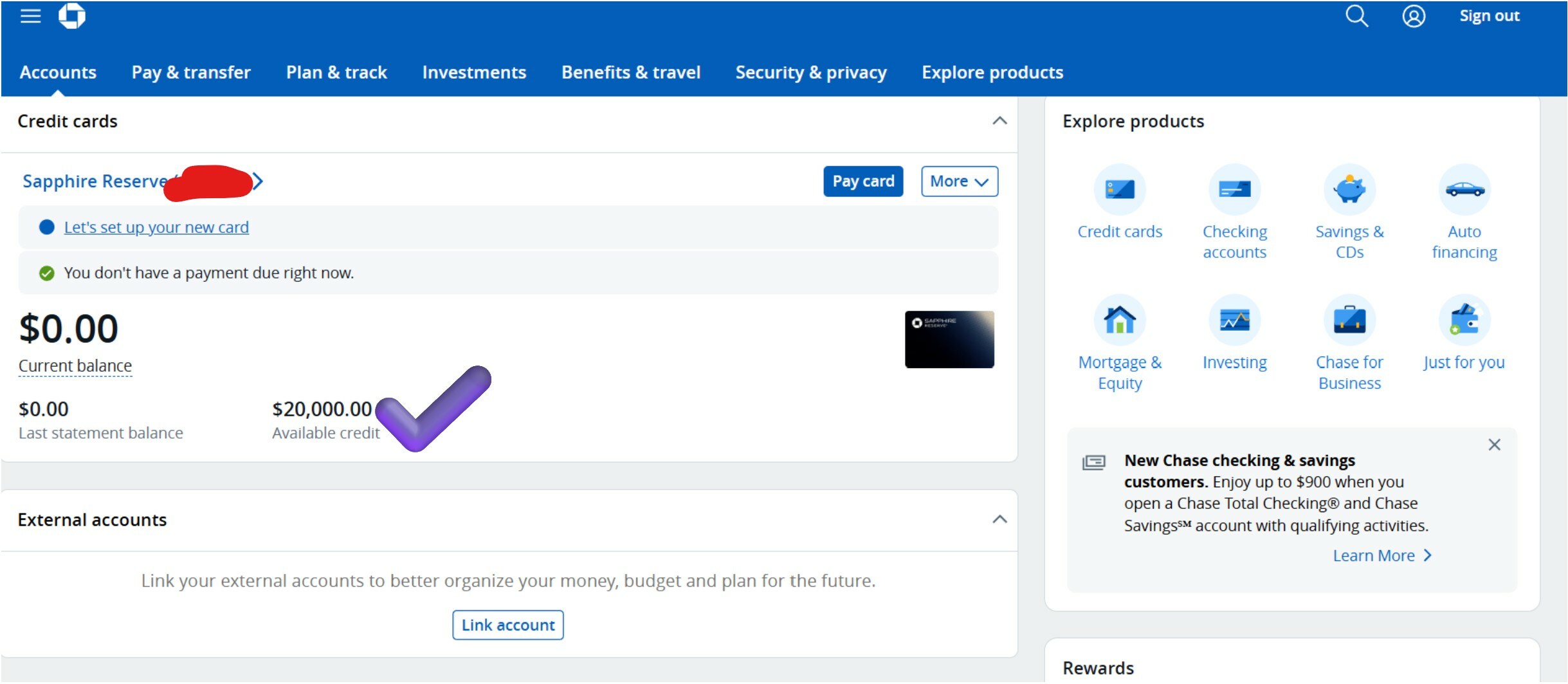The height and width of the screenshot is (684, 1568).
Task: Dismiss the checking & savings offer banner
Action: [x=1494, y=445]
